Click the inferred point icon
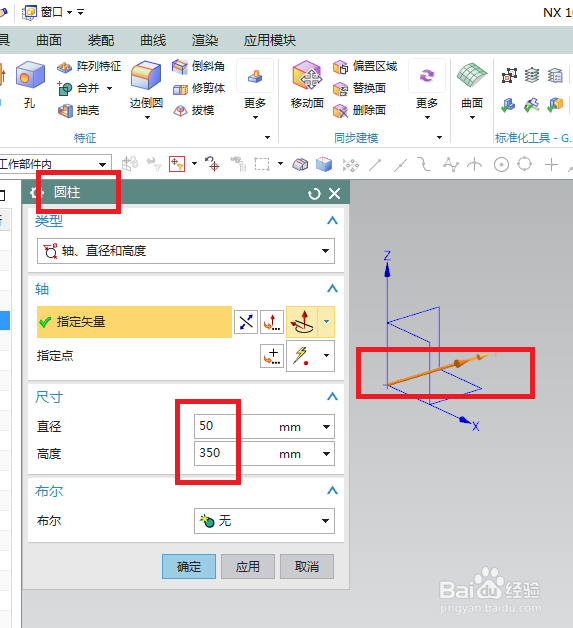573x628 pixels. click(x=302, y=356)
